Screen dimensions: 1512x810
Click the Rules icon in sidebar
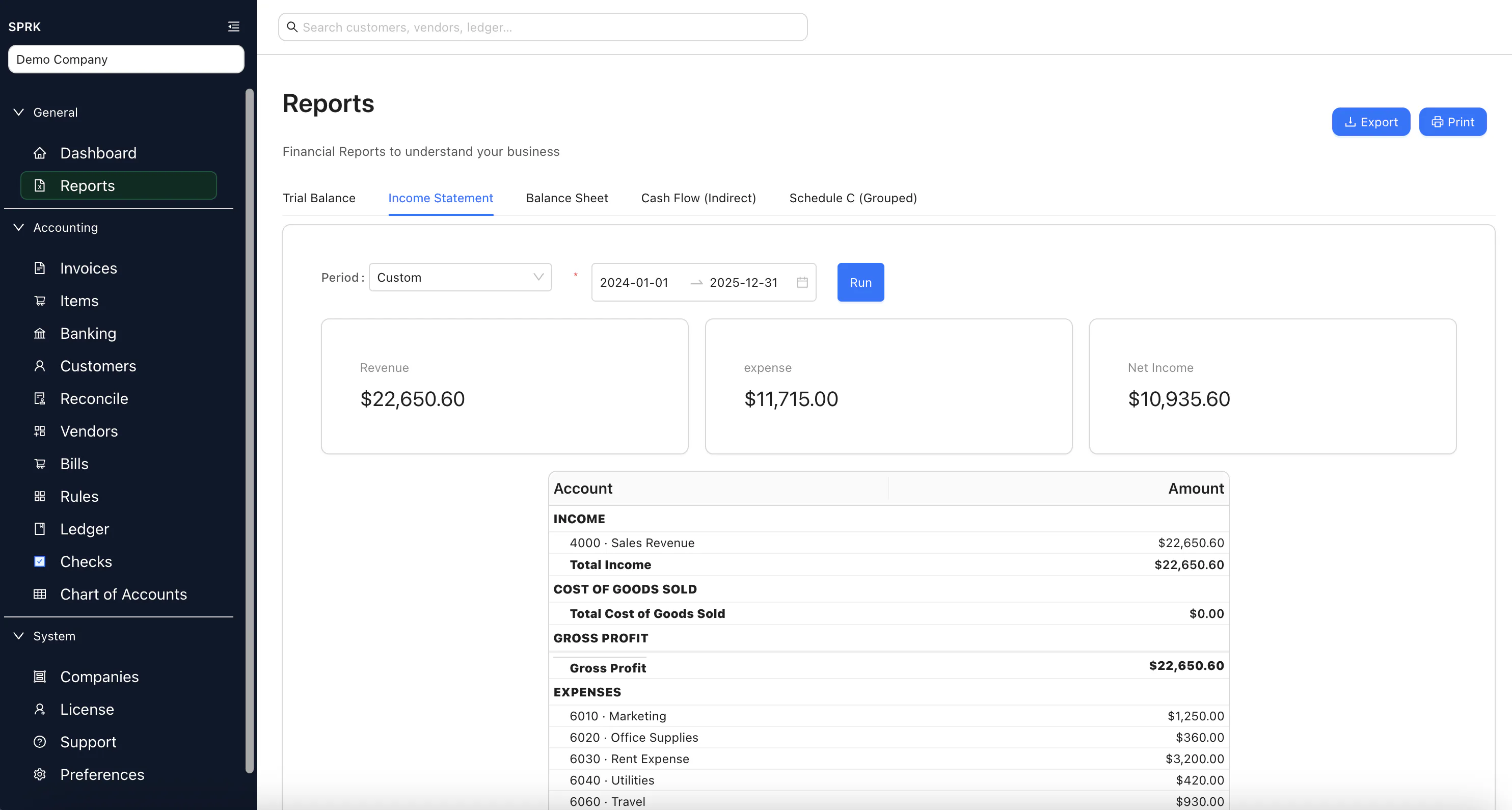click(x=39, y=497)
